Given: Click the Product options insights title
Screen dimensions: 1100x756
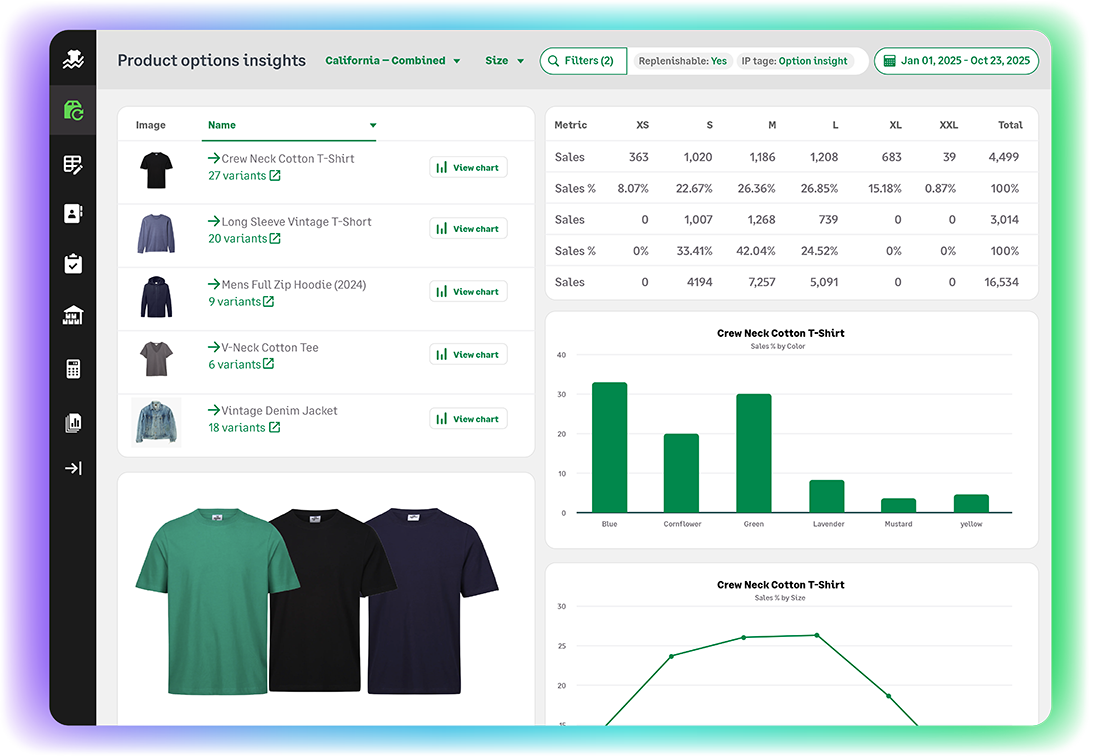Looking at the screenshot, I should point(211,60).
